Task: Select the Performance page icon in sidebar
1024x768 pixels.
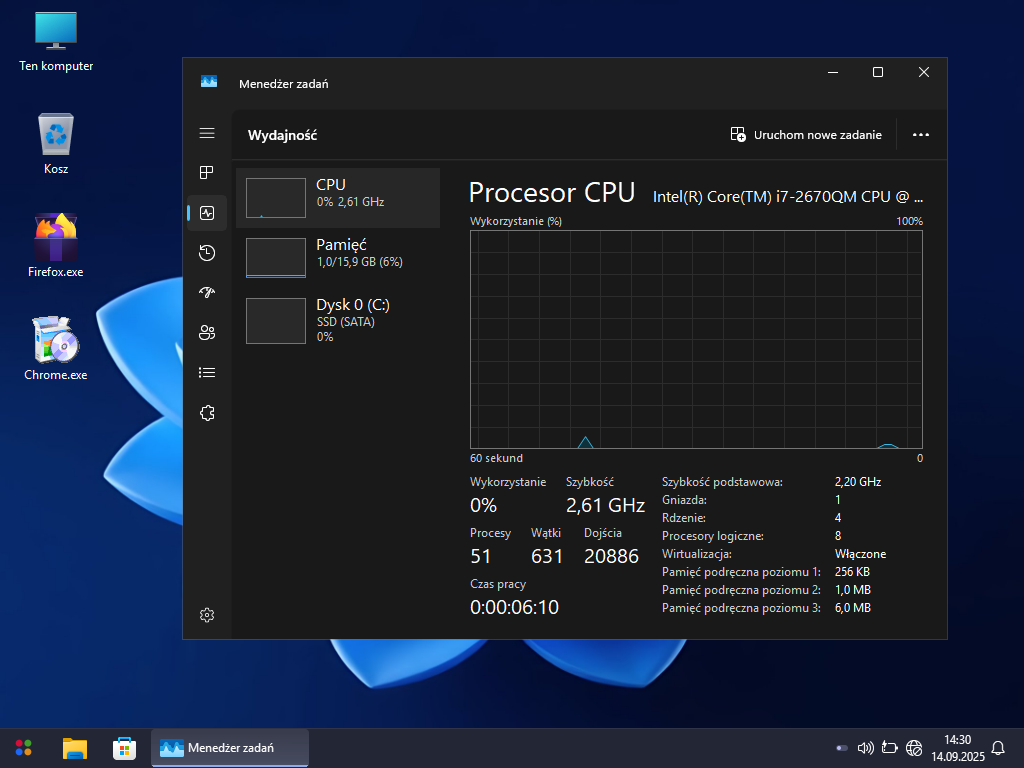Action: click(x=207, y=213)
